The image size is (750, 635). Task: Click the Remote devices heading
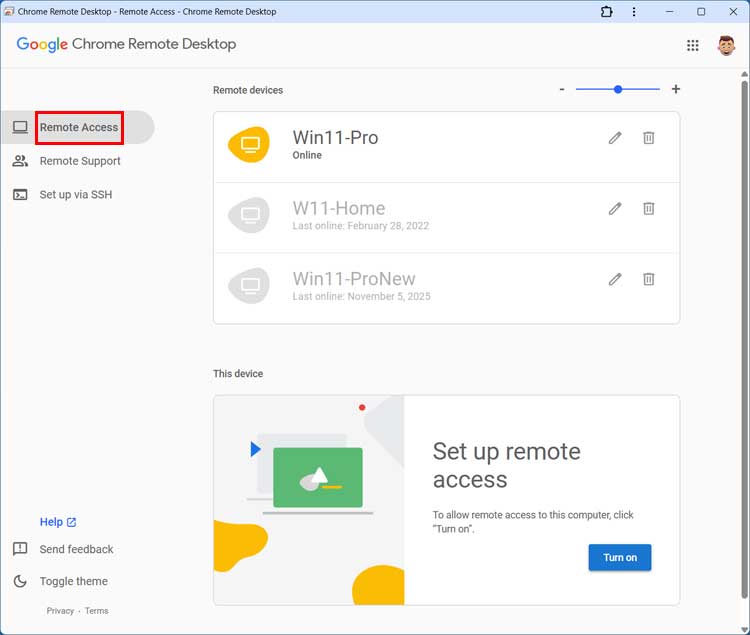pos(248,90)
